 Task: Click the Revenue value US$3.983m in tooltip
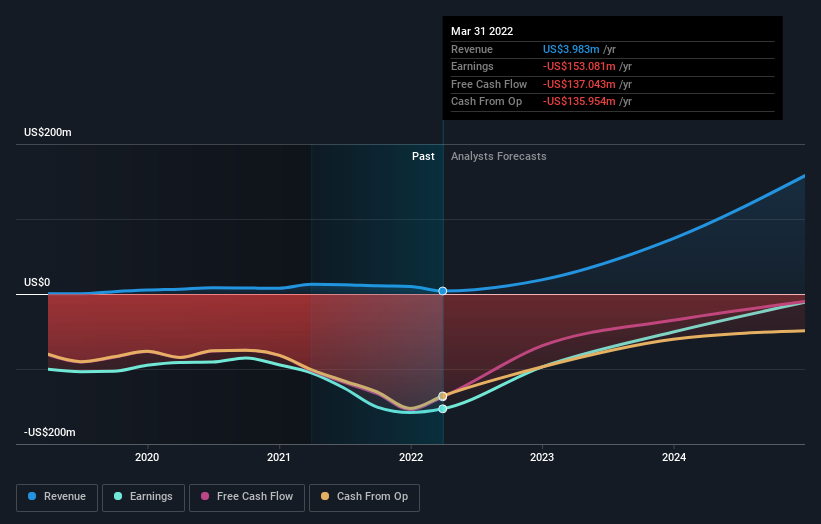point(571,49)
